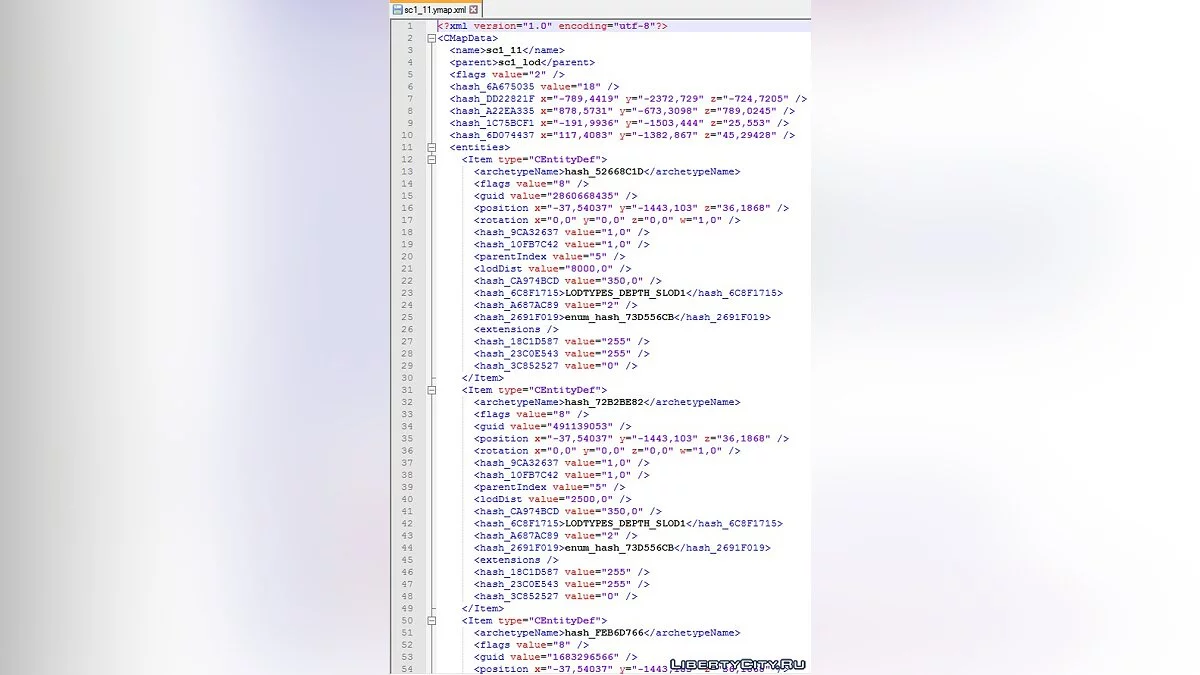This screenshot has width=1200, height=675.
Task: Click the save icon on sc1_11.ymap.xml tab
Action: pos(398,9)
